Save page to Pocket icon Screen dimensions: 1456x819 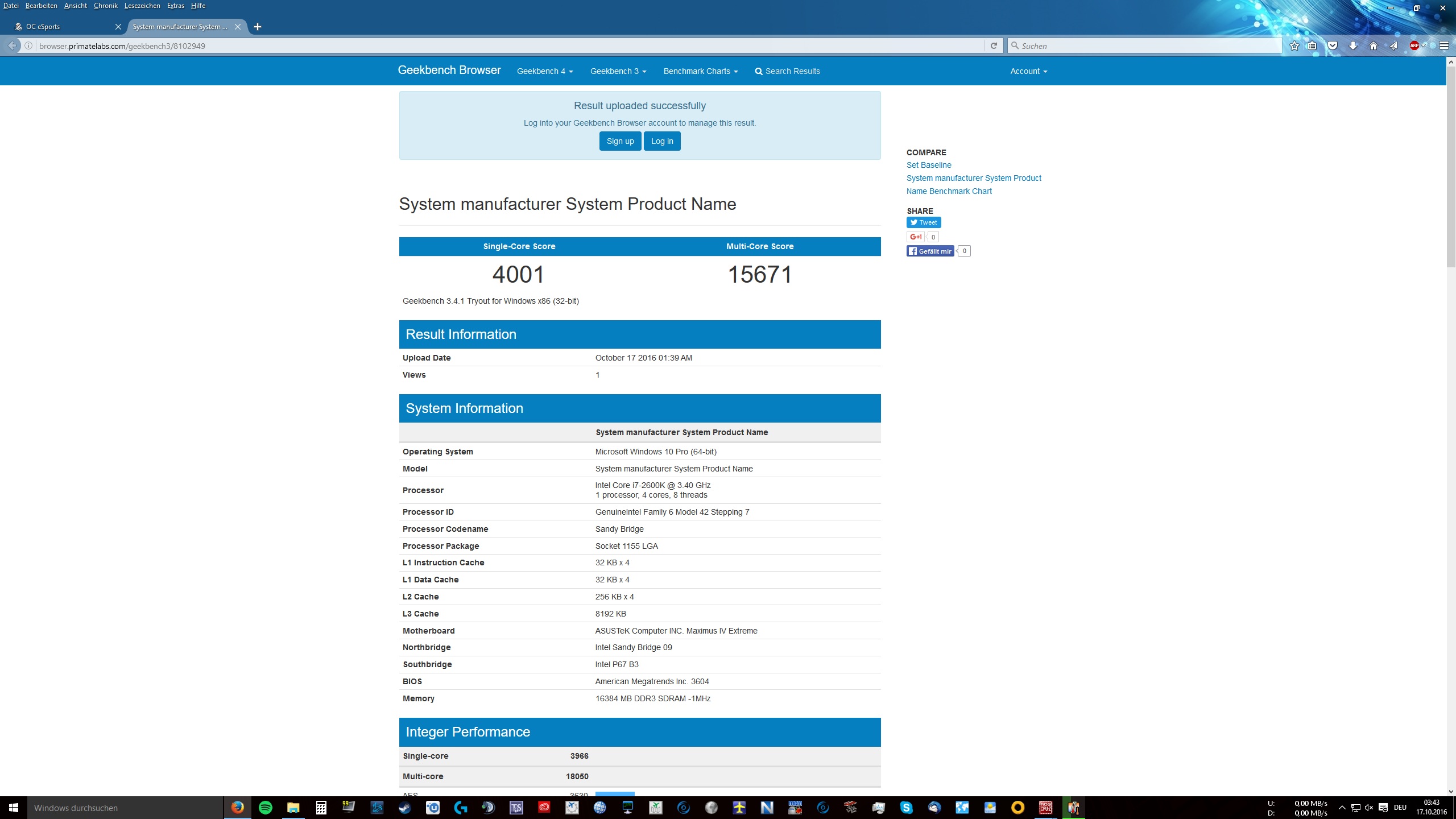tap(1333, 46)
